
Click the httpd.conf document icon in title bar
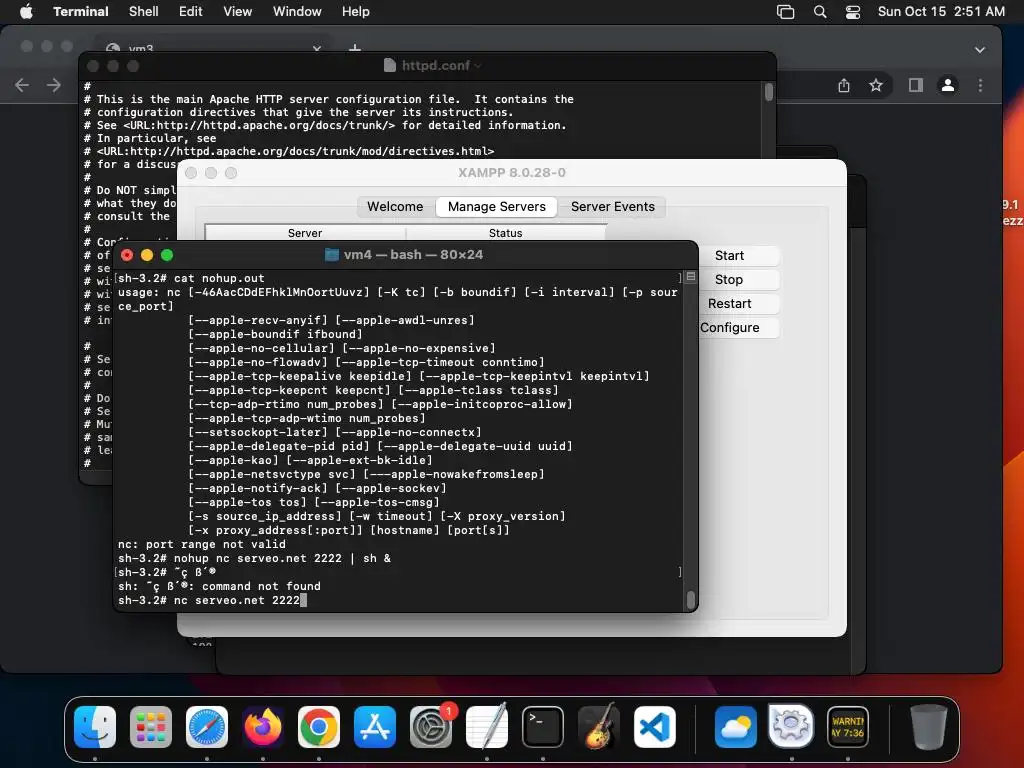[390, 65]
